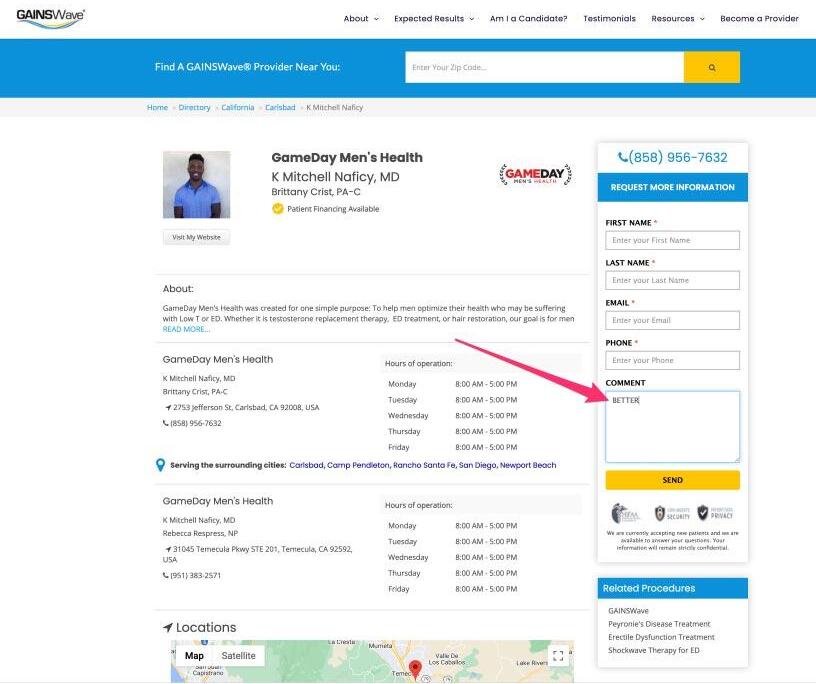Click the phone icon by (858) 956-7632 listing

[x=165, y=423]
